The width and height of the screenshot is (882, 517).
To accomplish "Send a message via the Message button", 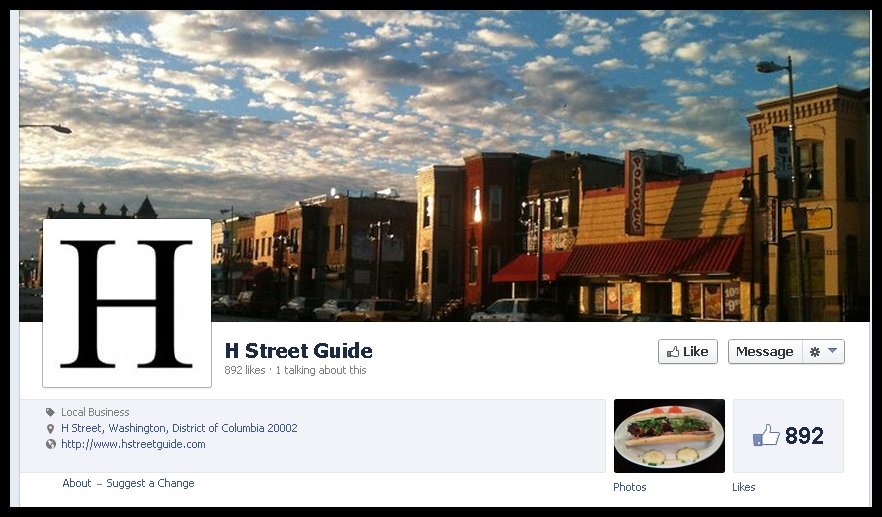I will 765,352.
